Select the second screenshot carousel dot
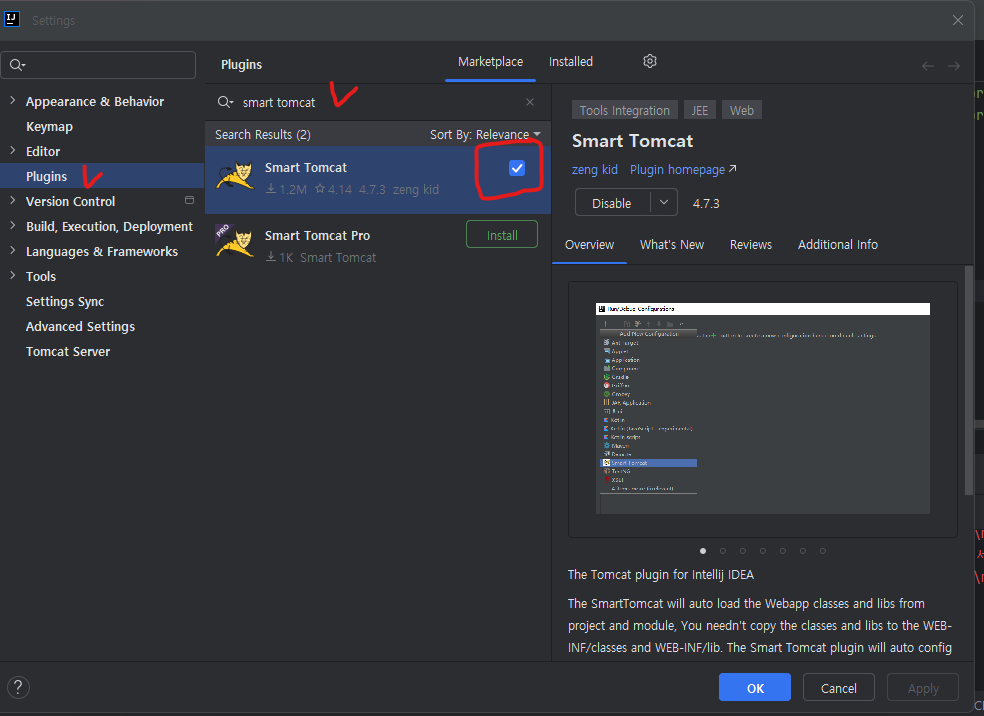 [x=722, y=551]
